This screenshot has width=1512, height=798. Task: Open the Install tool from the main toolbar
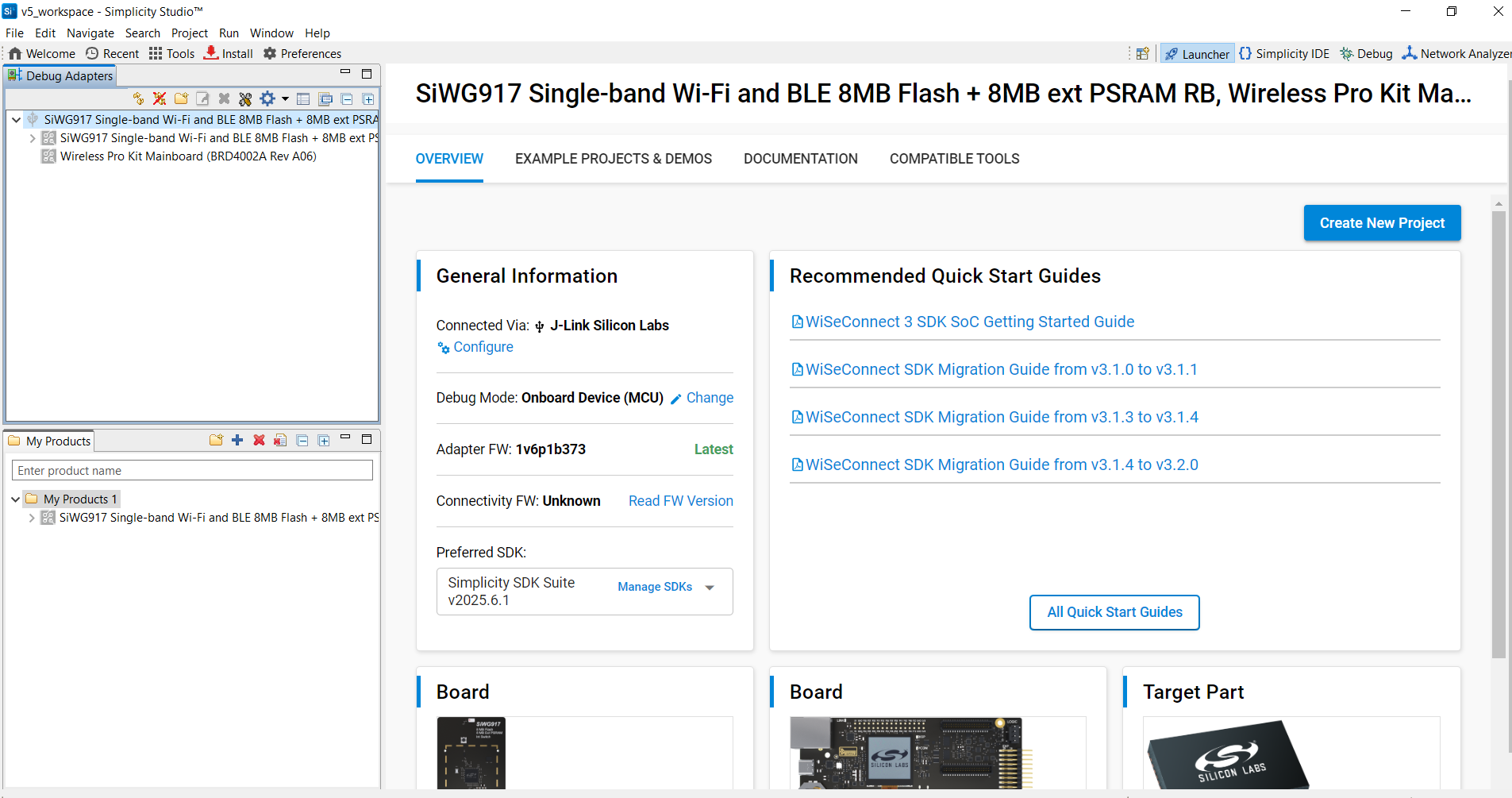pyautogui.click(x=228, y=53)
